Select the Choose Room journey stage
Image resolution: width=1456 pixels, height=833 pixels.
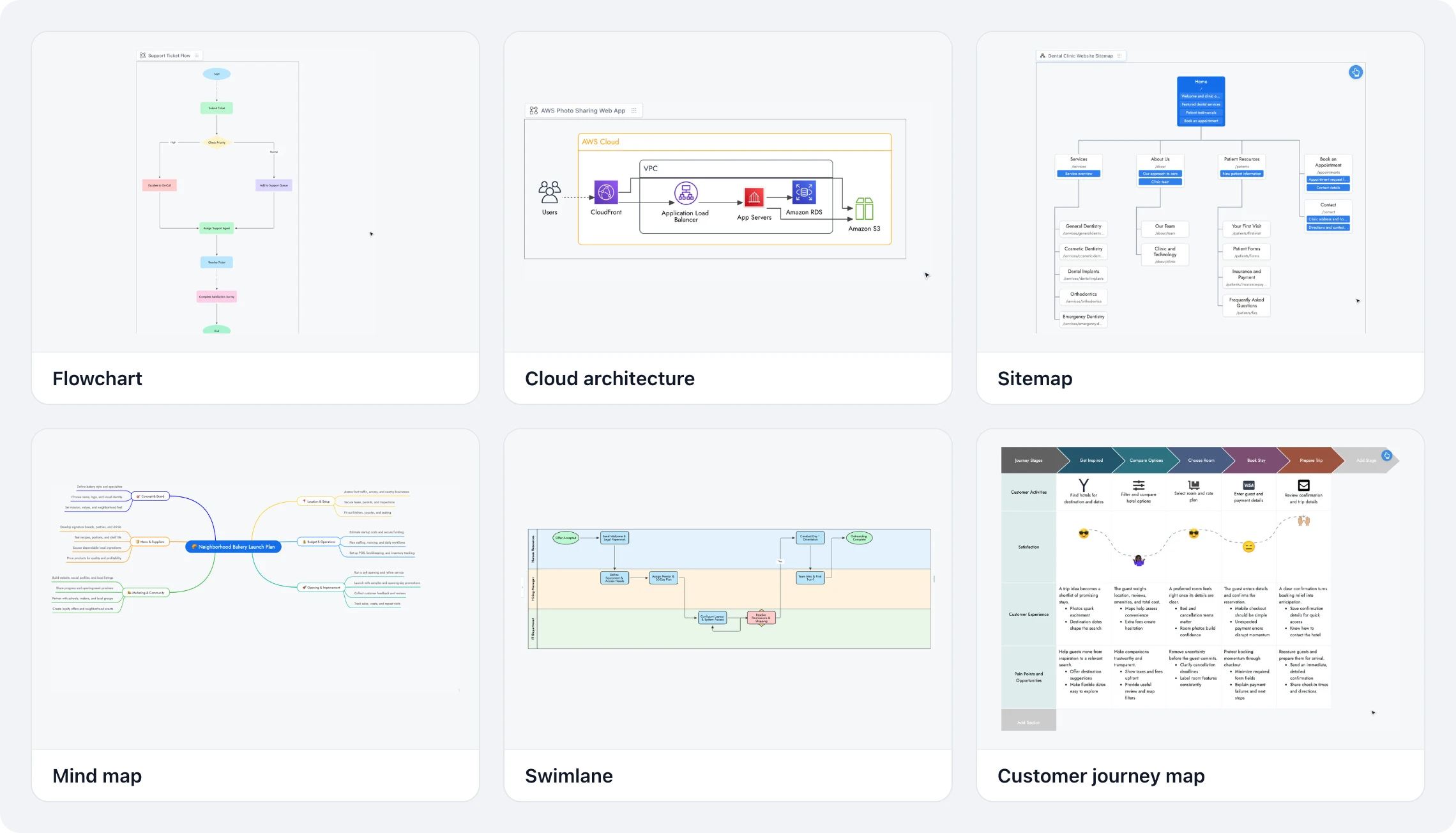click(1201, 461)
